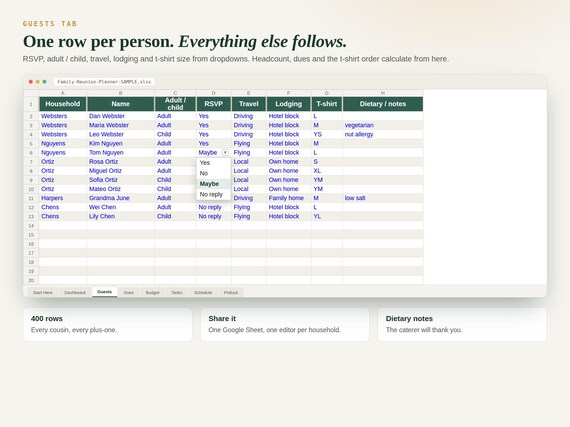Pick Maybe in the RSVP dropdown list
Image resolution: width=570 pixels, height=427 pixels.
tap(214, 184)
